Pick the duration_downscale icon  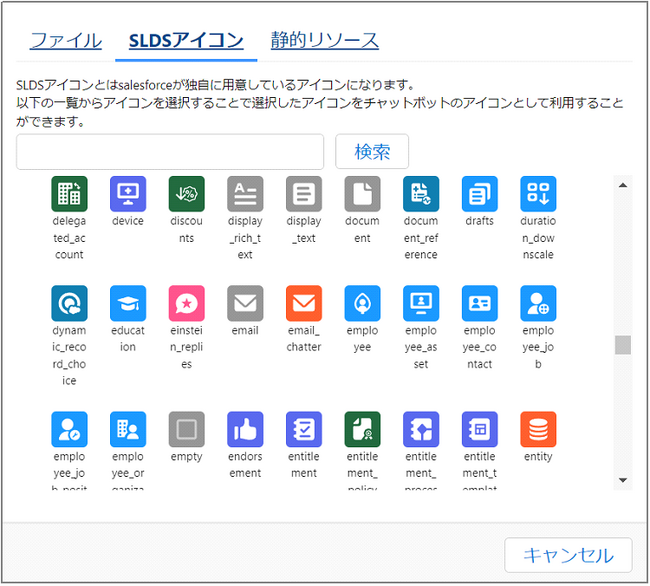(x=538, y=193)
